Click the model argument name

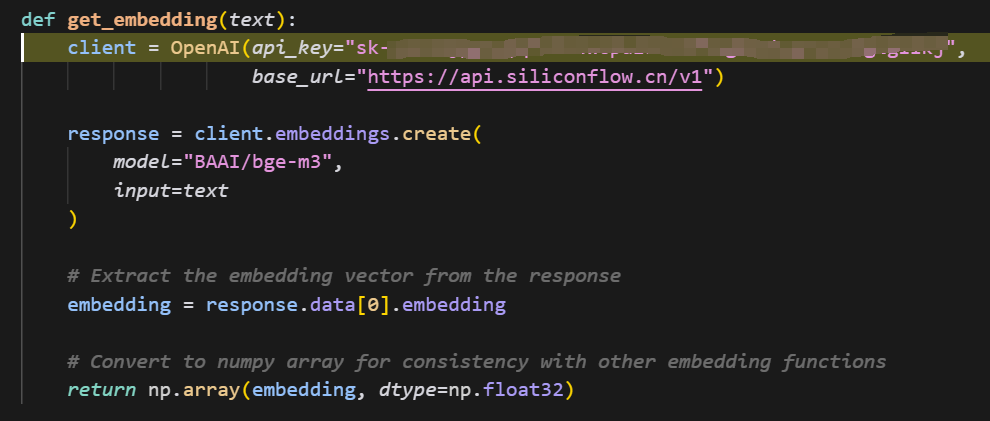(x=142, y=163)
